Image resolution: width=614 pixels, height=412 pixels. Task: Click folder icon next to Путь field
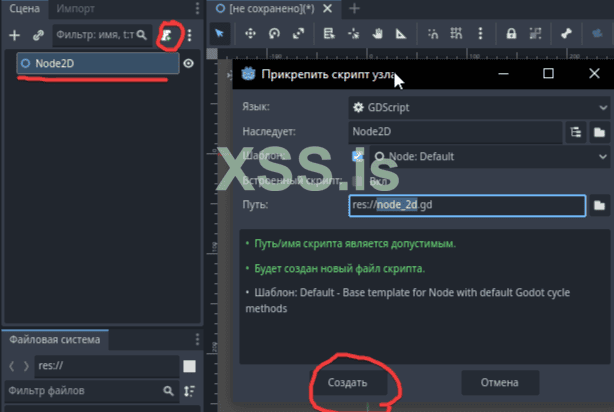(599, 205)
